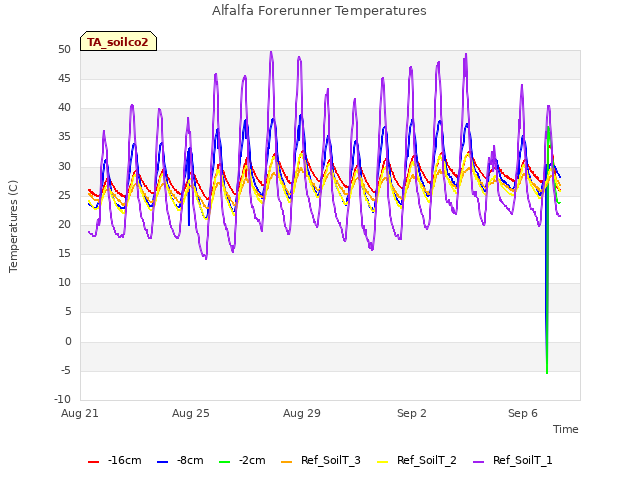Viewport: 640px width, 480px height.
Task: Click the Sep 6 x-axis tick label
Action: [523, 413]
